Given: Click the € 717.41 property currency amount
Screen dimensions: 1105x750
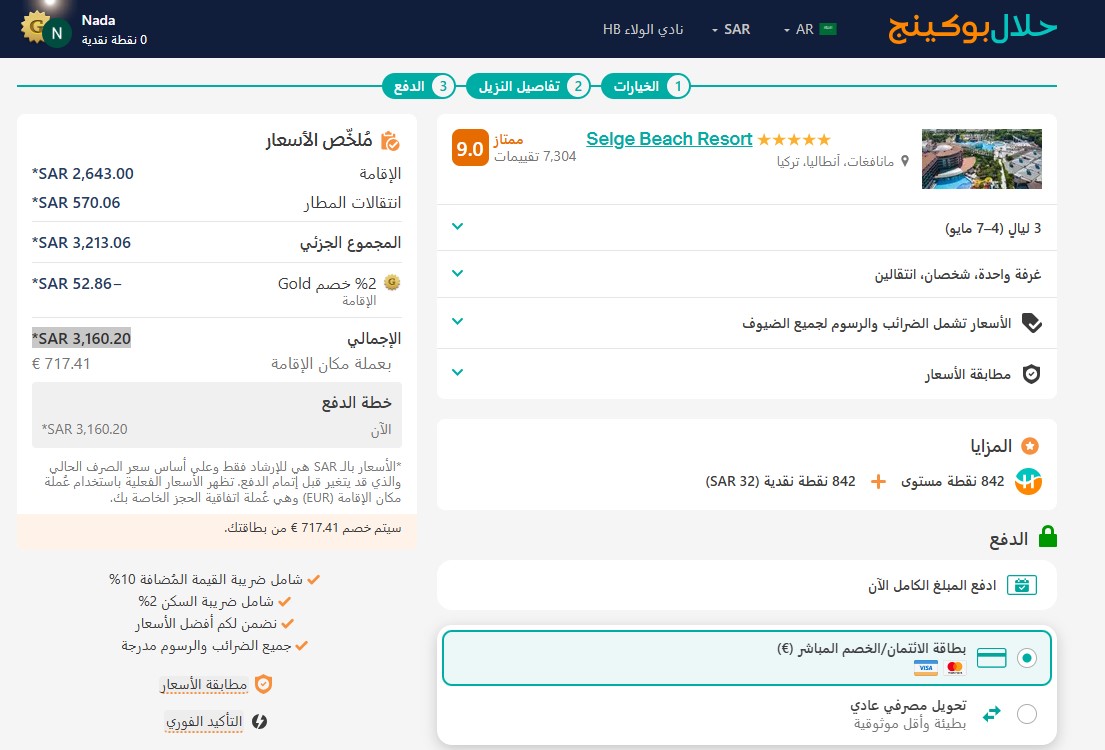Looking at the screenshot, I should click(61, 364).
